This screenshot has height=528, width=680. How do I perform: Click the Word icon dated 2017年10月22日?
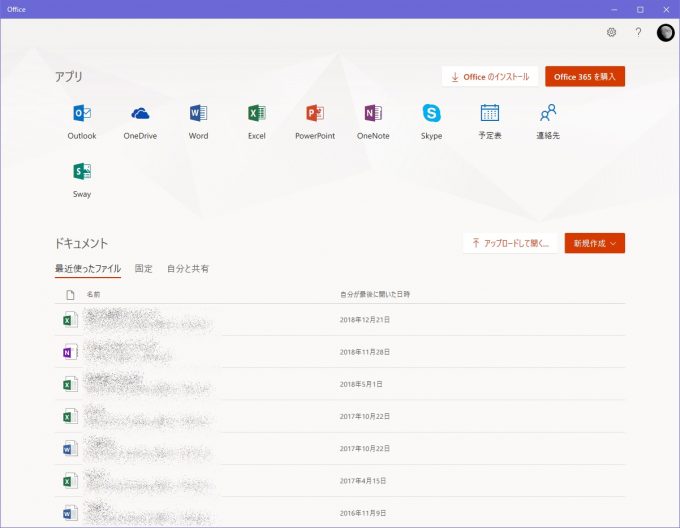tap(70, 449)
